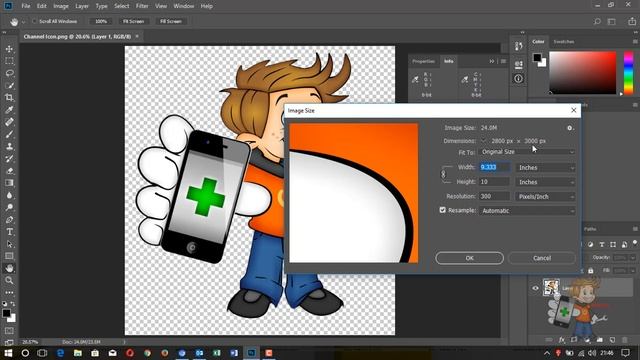The width and height of the screenshot is (640, 360).
Task: Select the Lasso tool
Action: click(x=9, y=73)
